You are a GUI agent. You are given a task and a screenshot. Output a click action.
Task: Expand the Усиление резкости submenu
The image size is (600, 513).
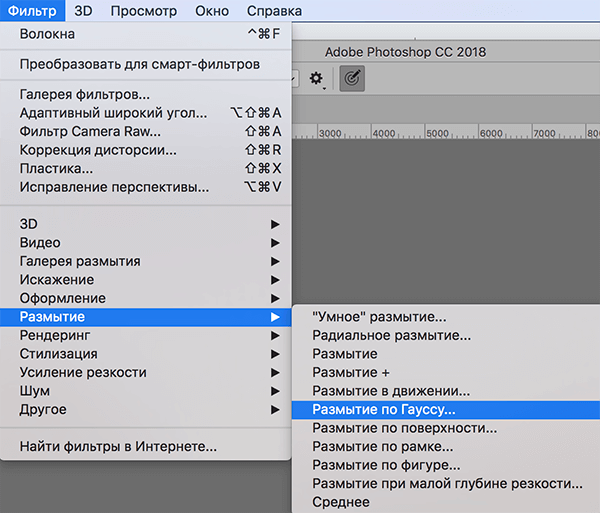point(146,373)
